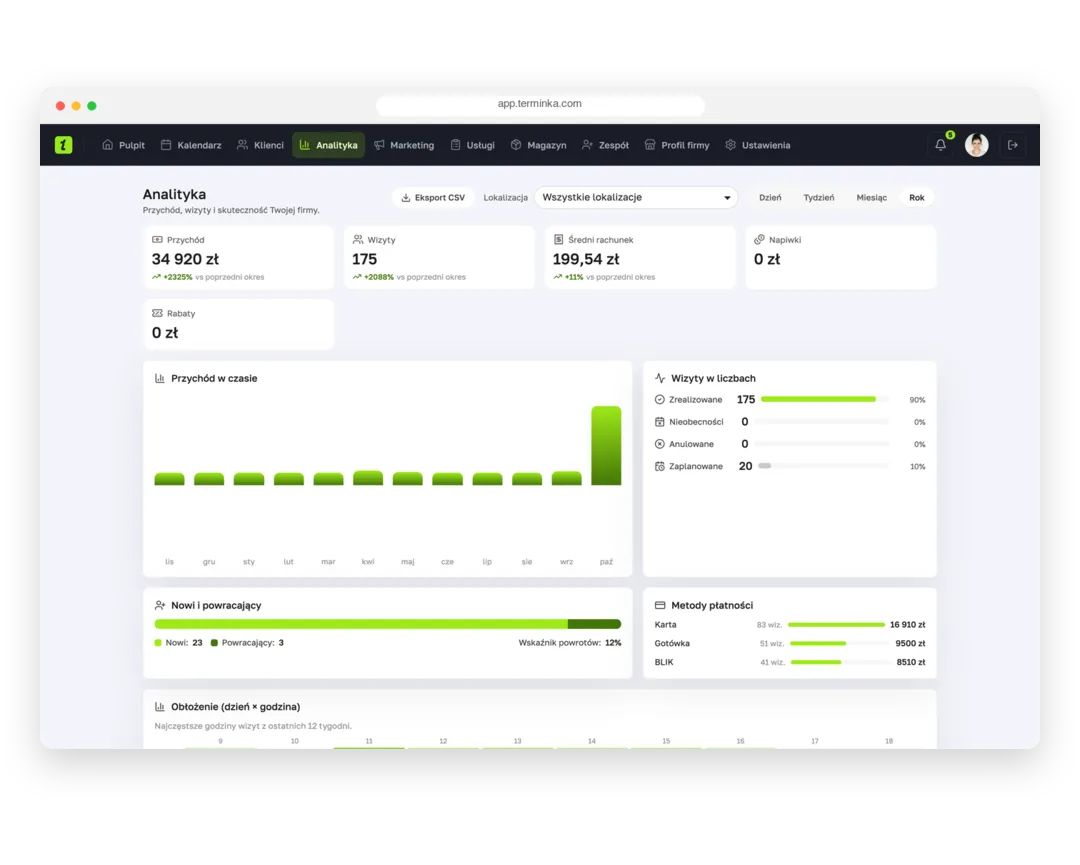Click the app.terminka.com address bar
The image size is (1080, 865).
(x=540, y=104)
